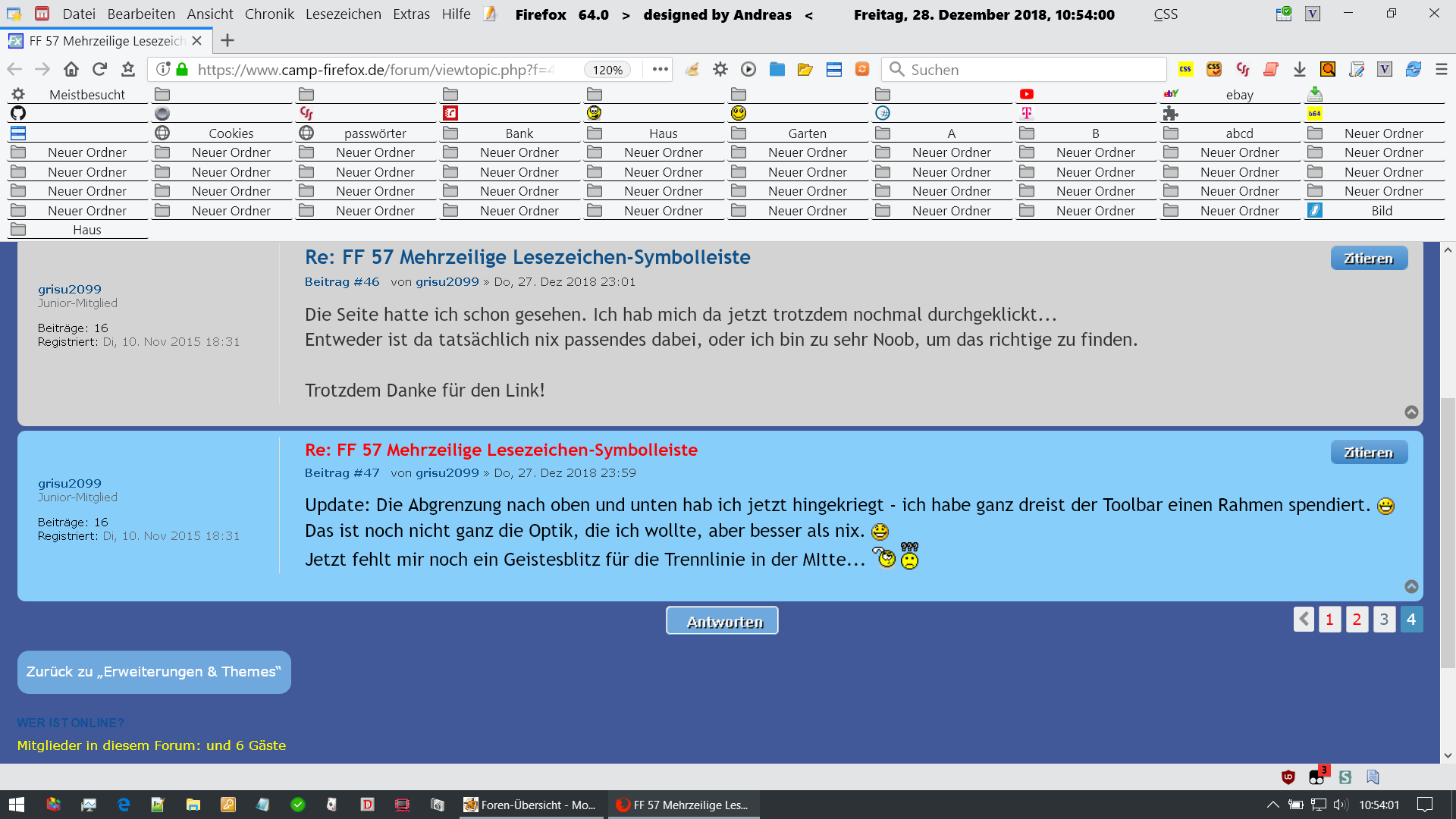Click the settings gear toolbar icon

click(x=720, y=69)
